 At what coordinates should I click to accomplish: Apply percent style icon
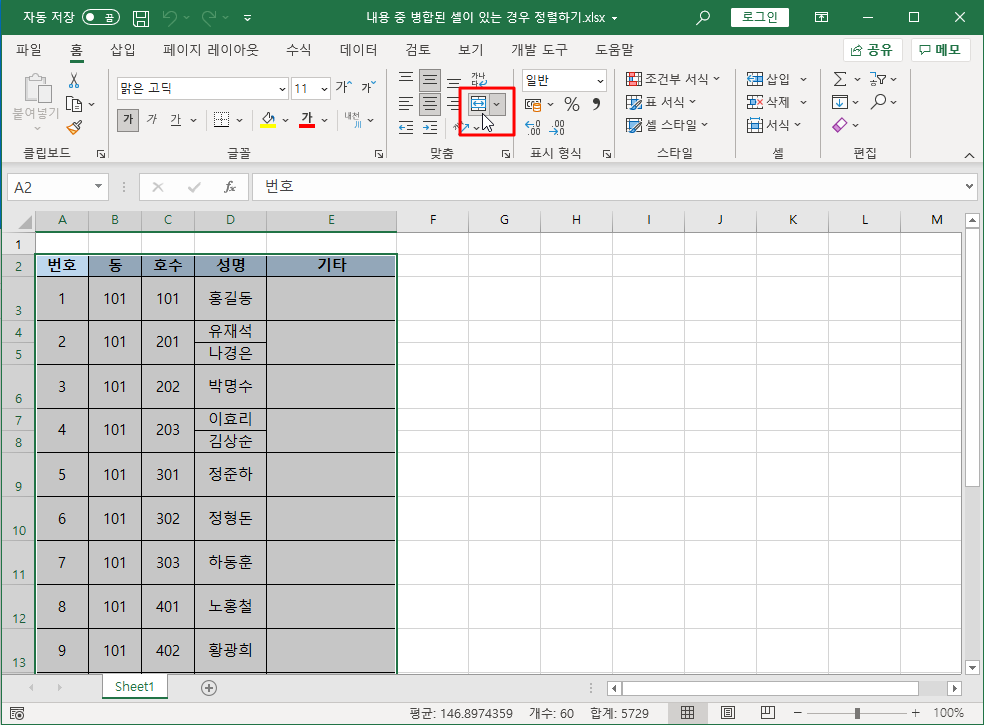pyautogui.click(x=572, y=104)
